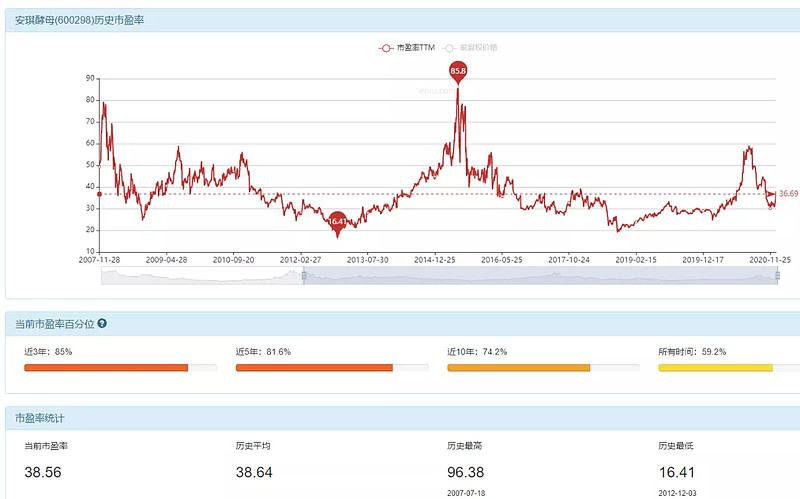Click the x-axis label 2017-10-24

[x=569, y=260]
